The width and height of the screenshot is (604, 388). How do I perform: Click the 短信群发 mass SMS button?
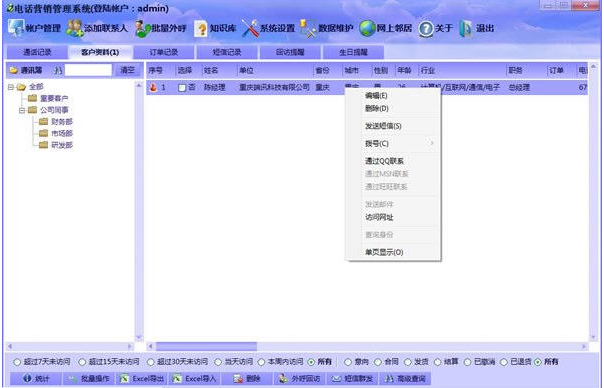pyautogui.click(x=353, y=378)
